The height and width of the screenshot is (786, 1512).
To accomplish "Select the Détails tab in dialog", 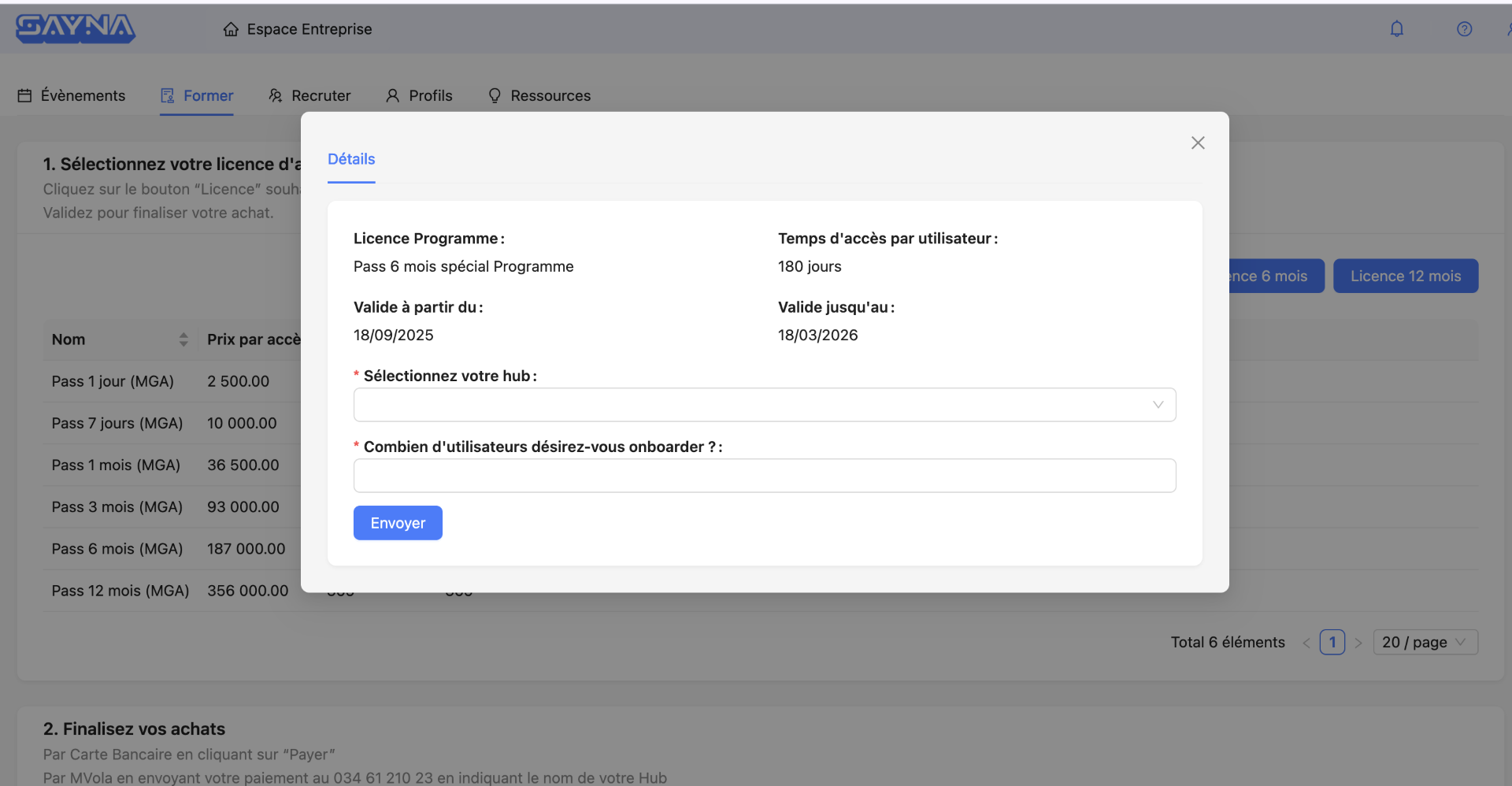I will [x=351, y=159].
